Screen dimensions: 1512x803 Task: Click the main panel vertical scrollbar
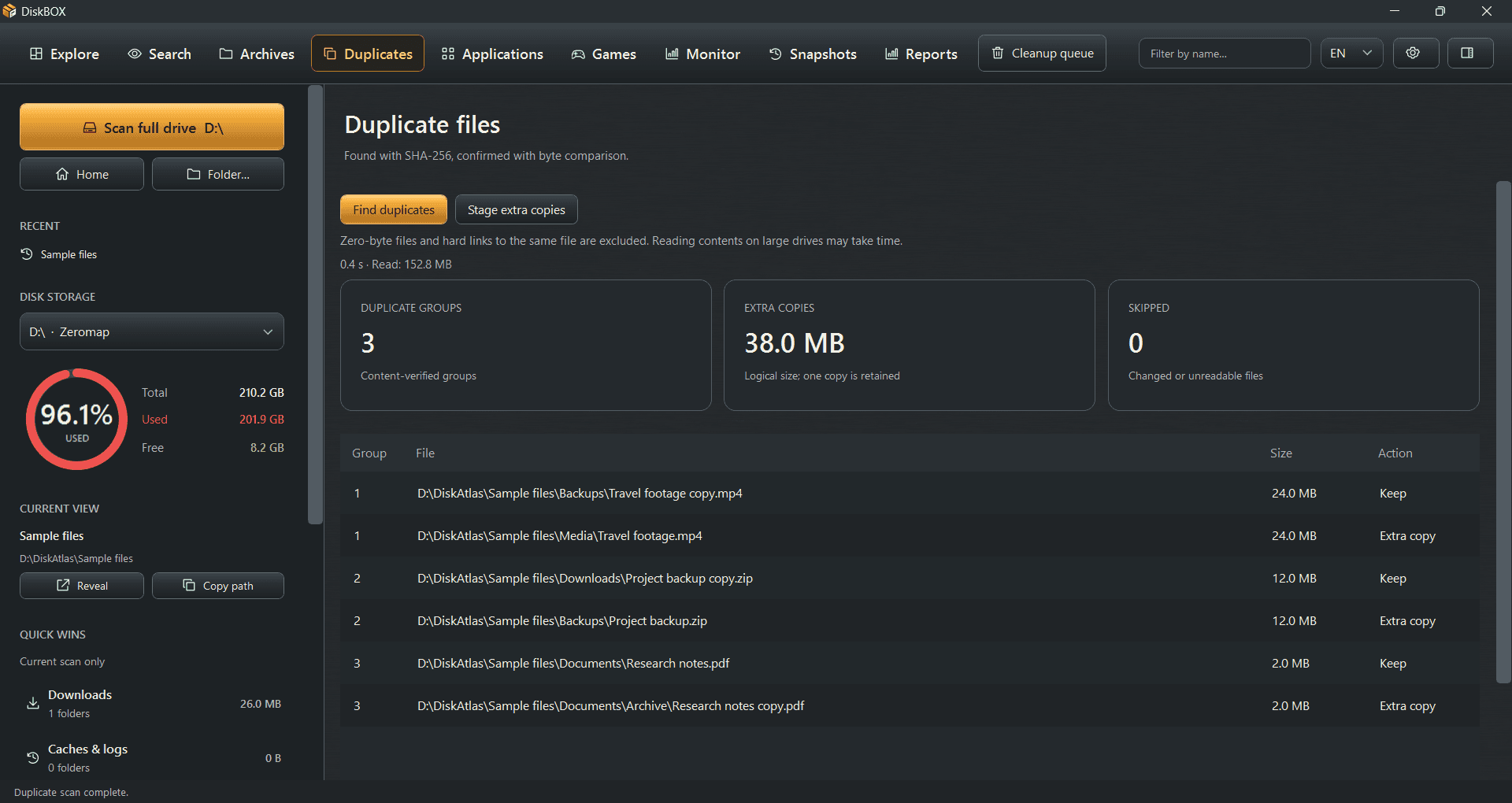1503,432
